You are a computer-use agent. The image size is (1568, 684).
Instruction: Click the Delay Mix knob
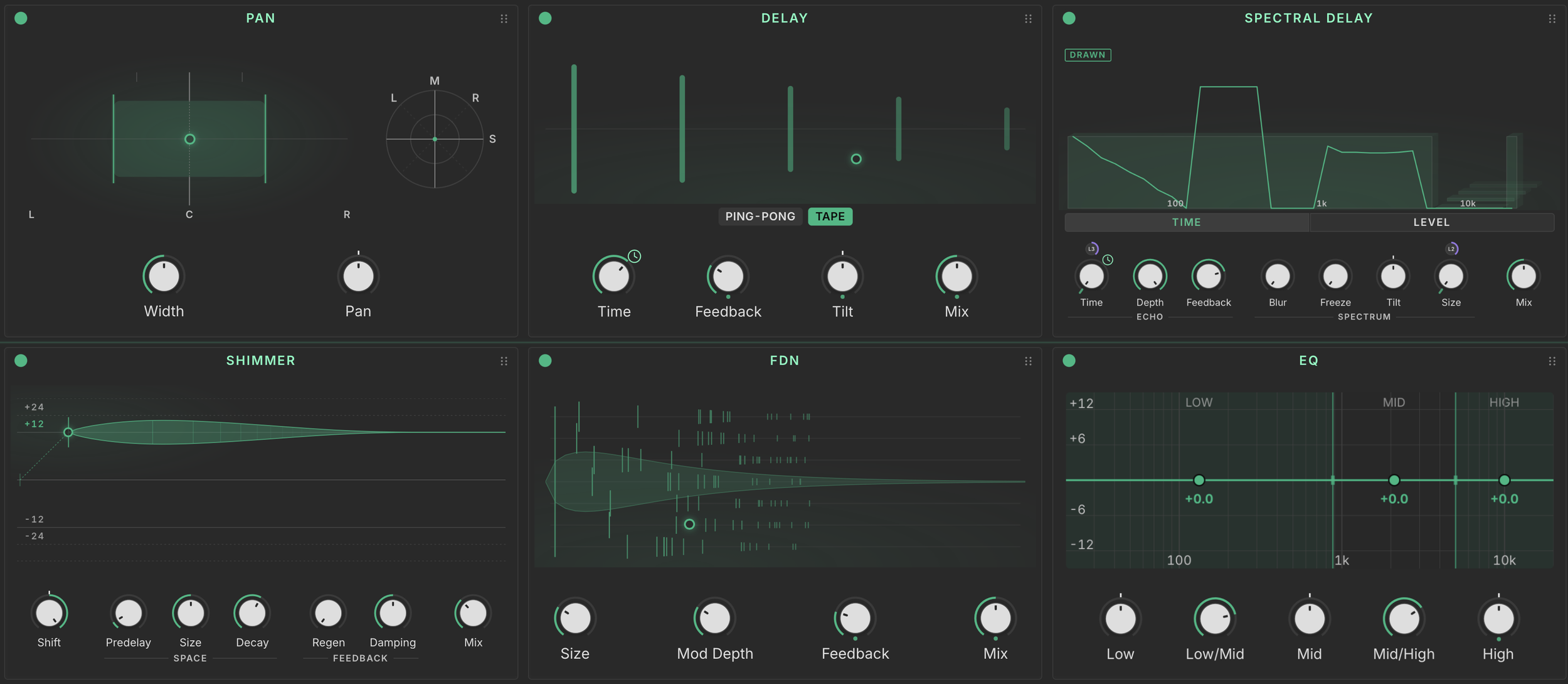956,275
